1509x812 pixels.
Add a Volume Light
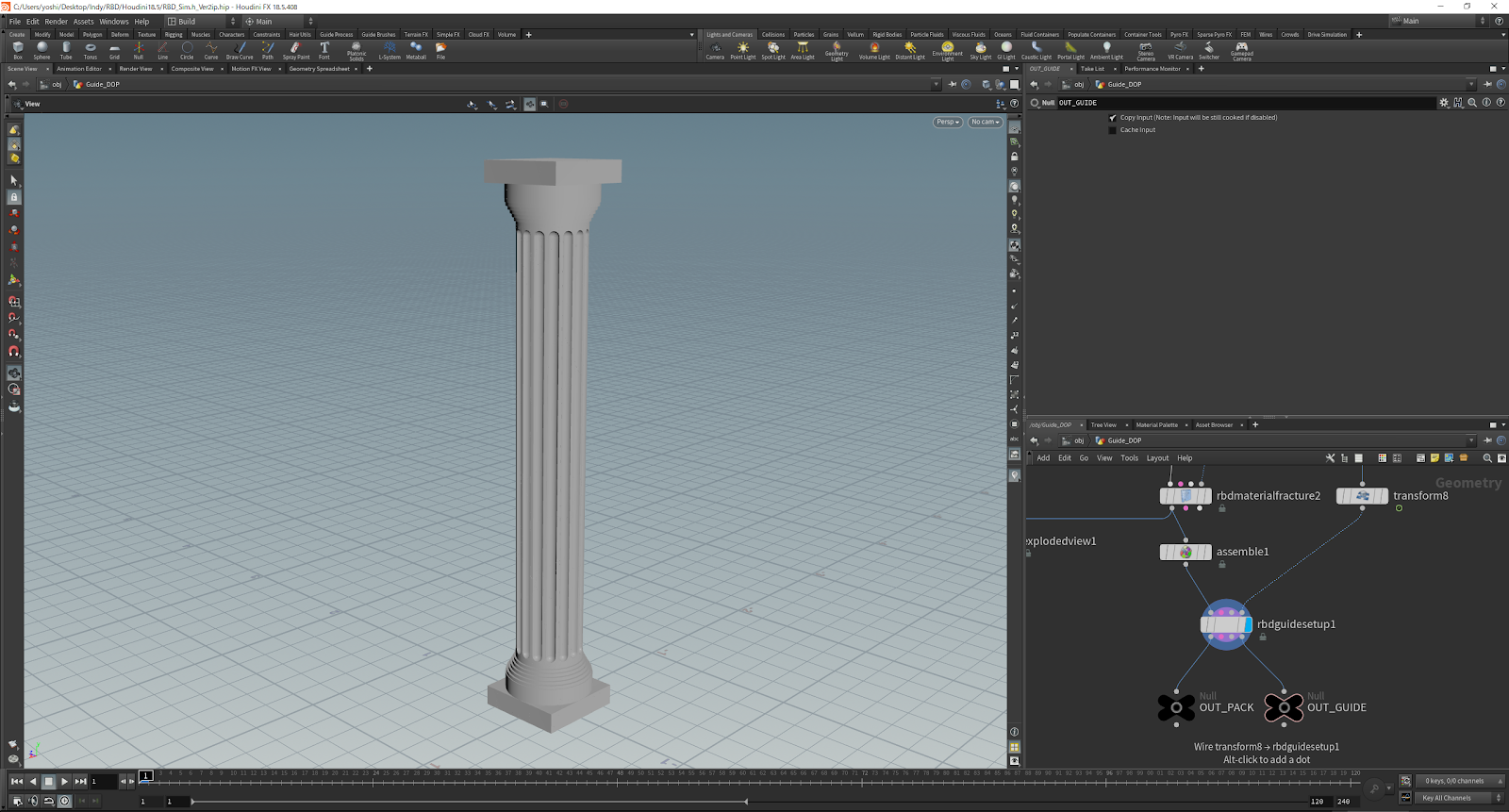(x=874, y=50)
